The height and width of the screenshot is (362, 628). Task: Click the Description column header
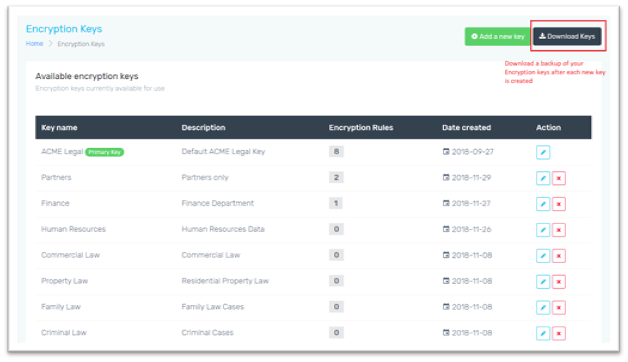tap(203, 128)
